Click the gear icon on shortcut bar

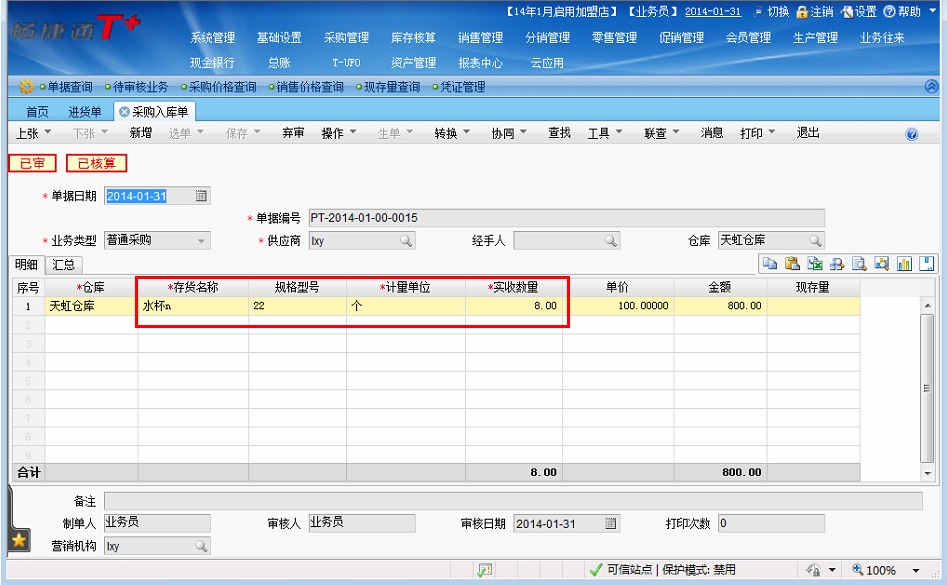pyautogui.click(x=26, y=87)
